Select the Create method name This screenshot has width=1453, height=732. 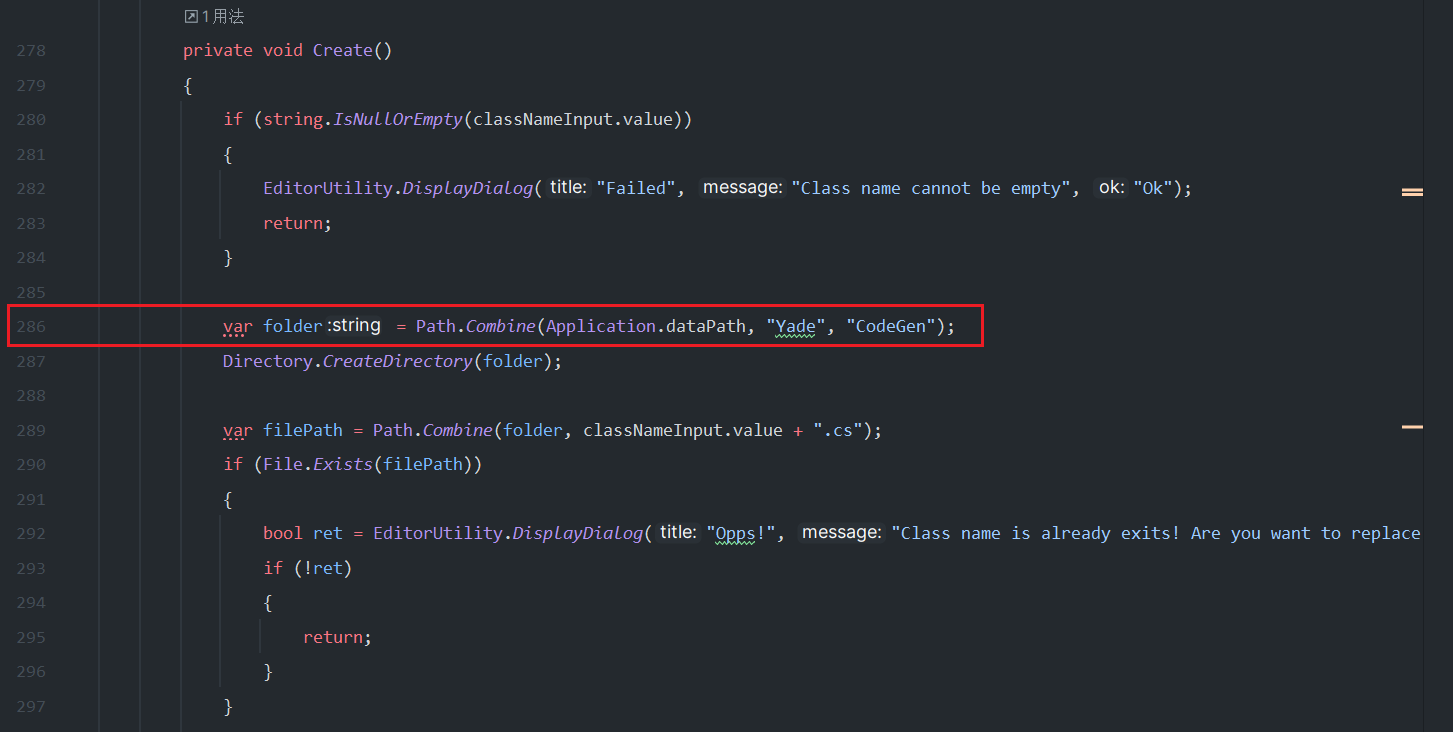342,50
